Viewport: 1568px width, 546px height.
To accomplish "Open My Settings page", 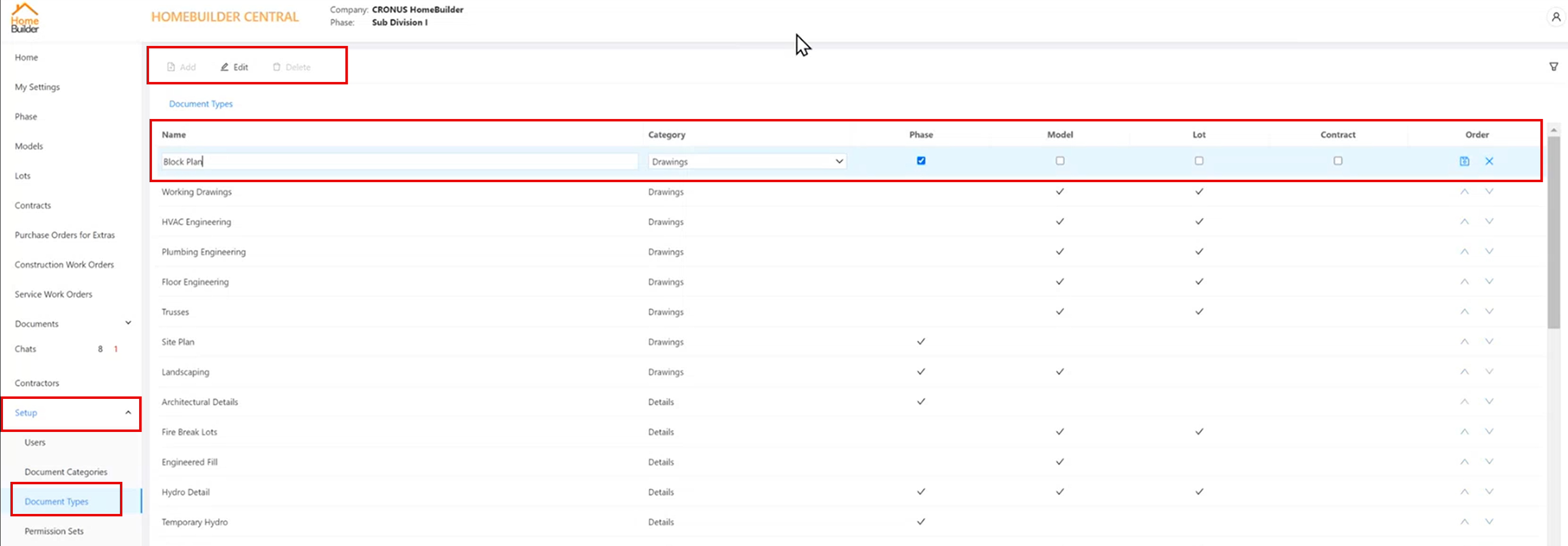I will tap(37, 87).
